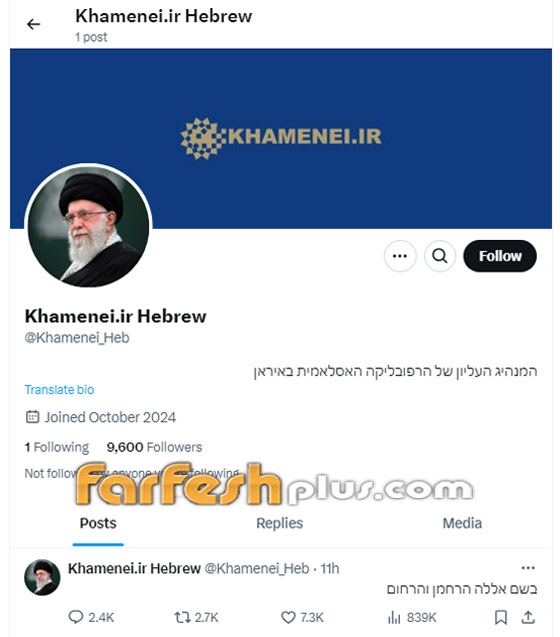Go back using the arrow icon
Screen dimensions: 560x637
point(33,24)
